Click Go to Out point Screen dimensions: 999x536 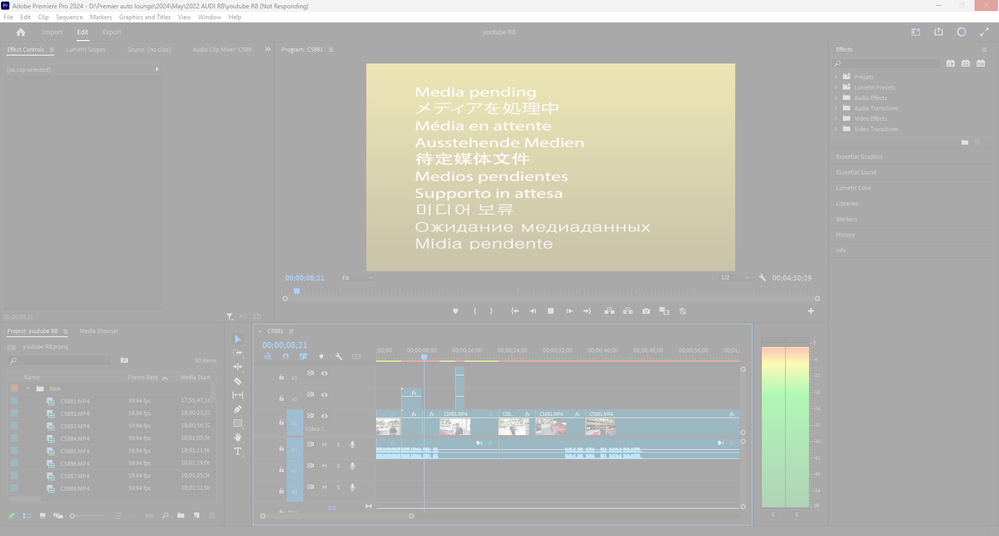[x=587, y=311]
